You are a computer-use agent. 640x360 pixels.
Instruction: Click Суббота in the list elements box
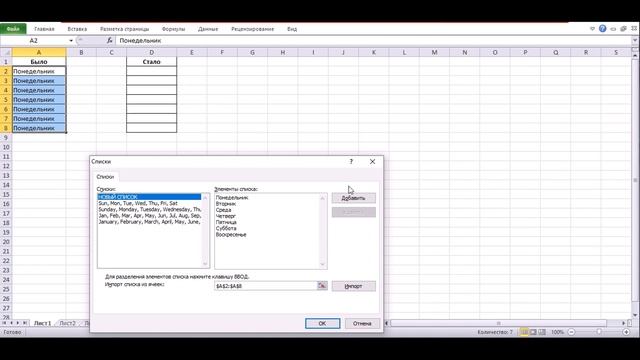[226, 228]
